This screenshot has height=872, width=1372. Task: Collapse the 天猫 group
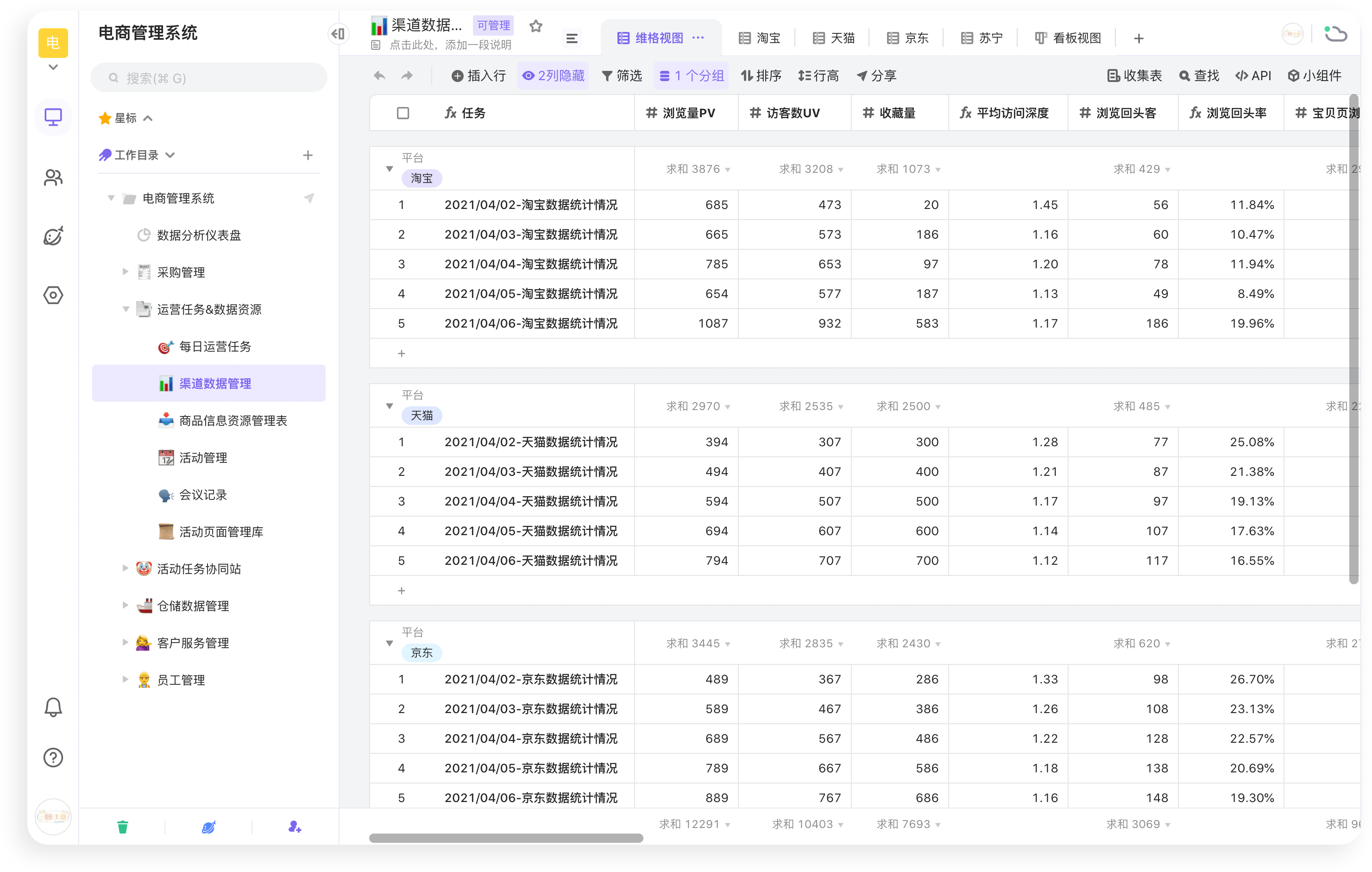click(389, 406)
